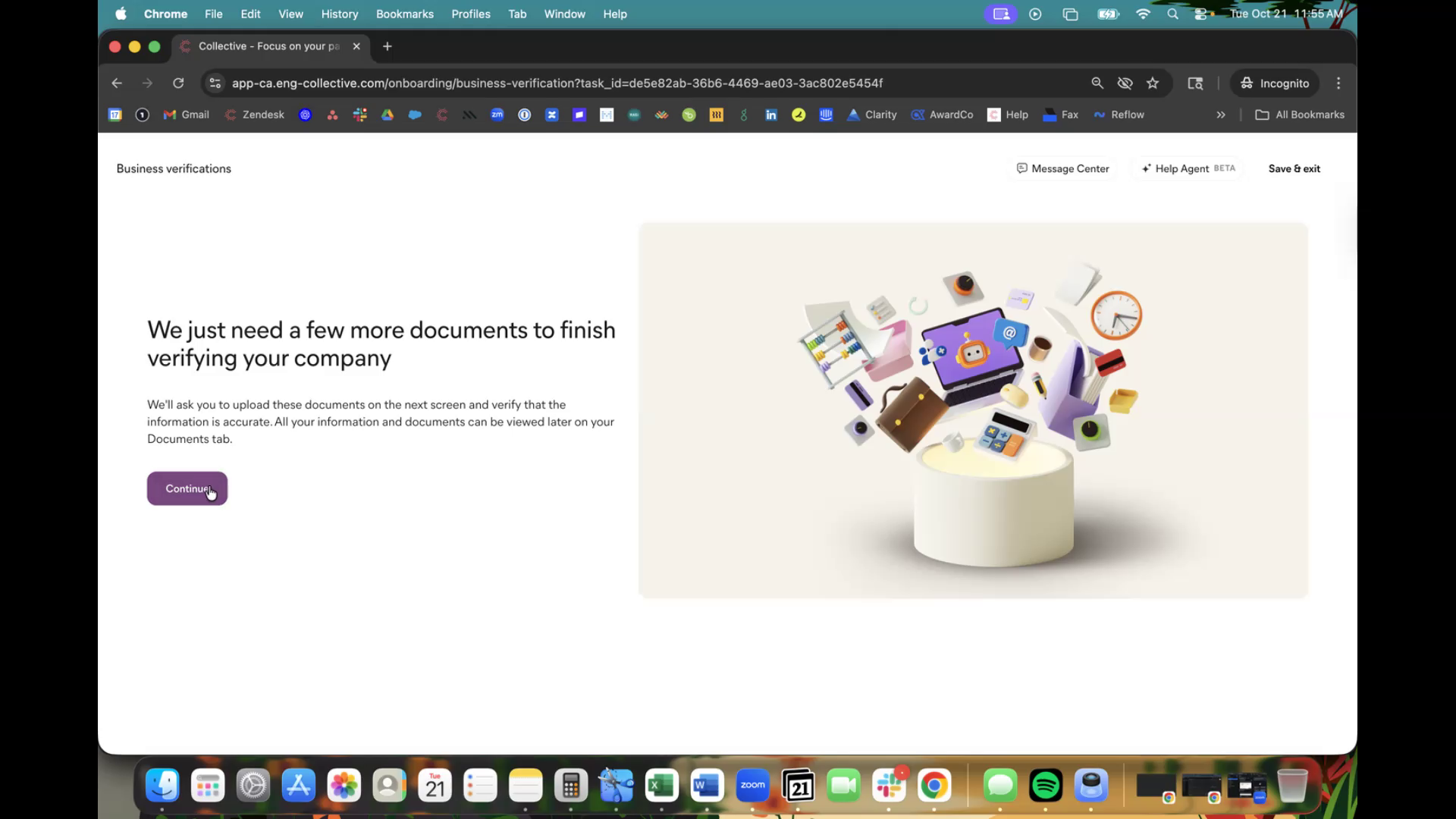Viewport: 1456px width, 819px height.
Task: Click the Fax bookmark
Action: (x=1060, y=115)
